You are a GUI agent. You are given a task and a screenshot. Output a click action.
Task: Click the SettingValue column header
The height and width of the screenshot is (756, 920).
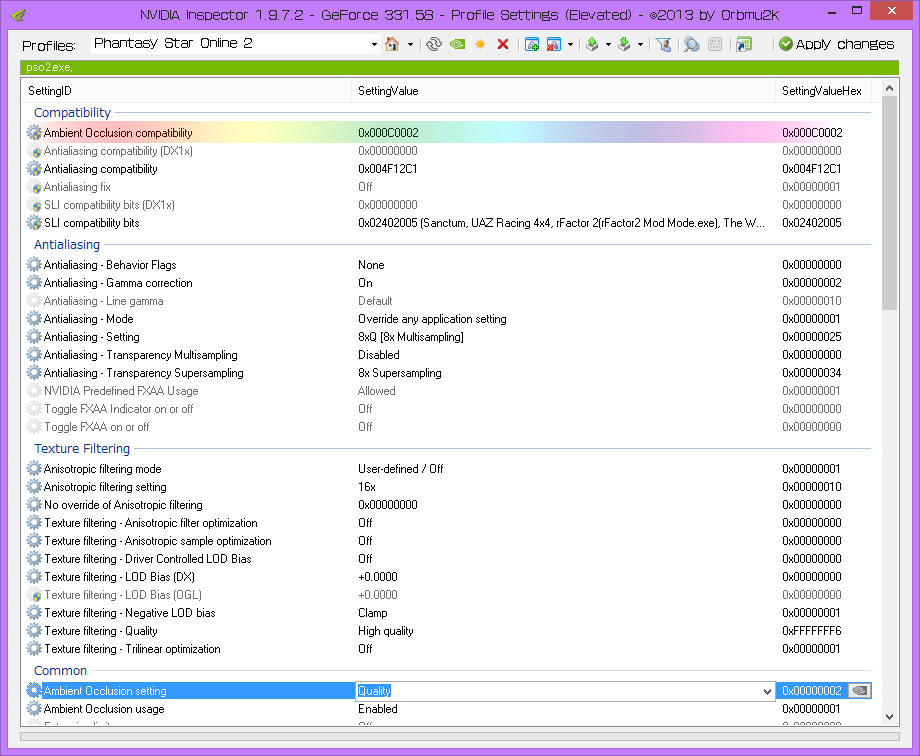click(563, 90)
